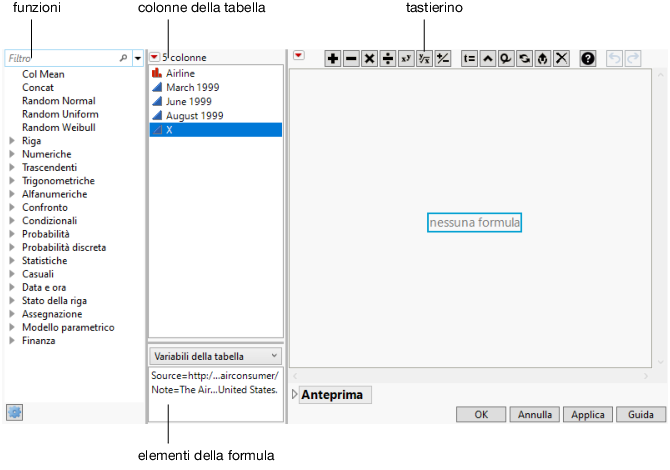This screenshot has height=470, width=670.
Task: Expand the Casuali function group
Action: click(x=12, y=274)
